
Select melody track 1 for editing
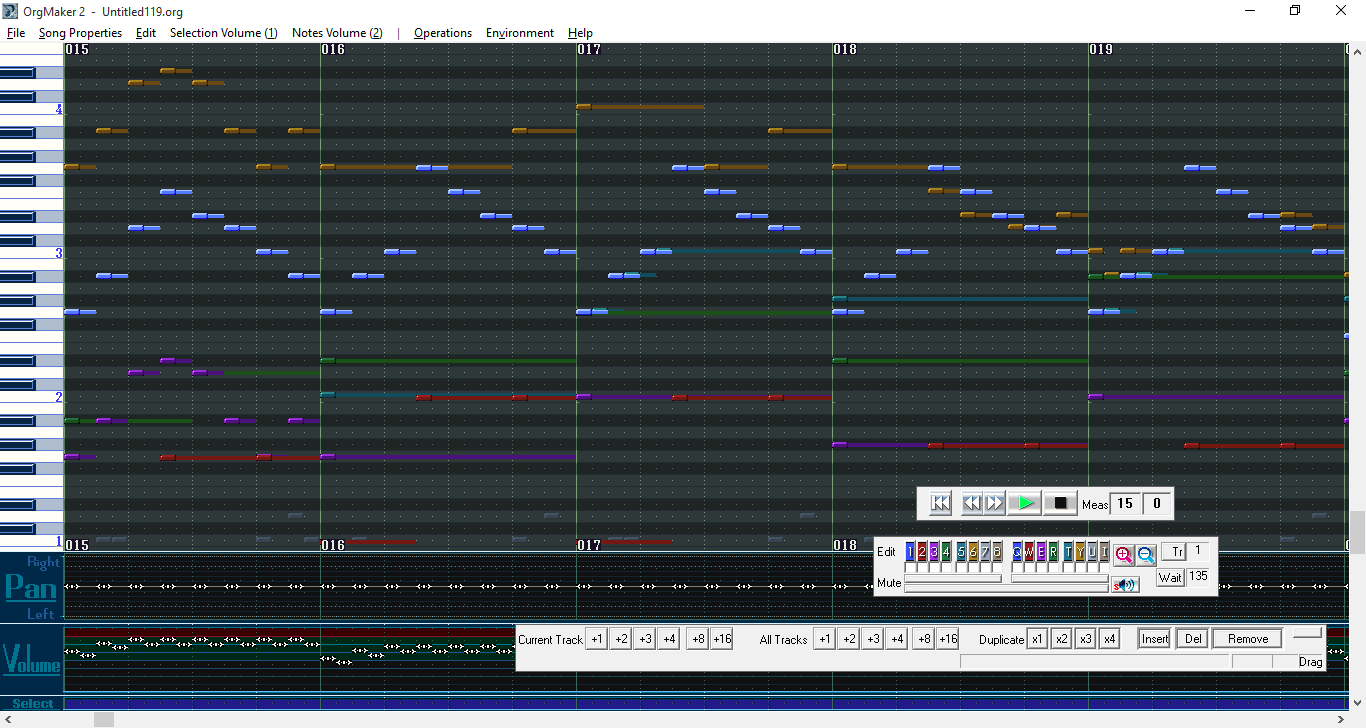pos(910,552)
